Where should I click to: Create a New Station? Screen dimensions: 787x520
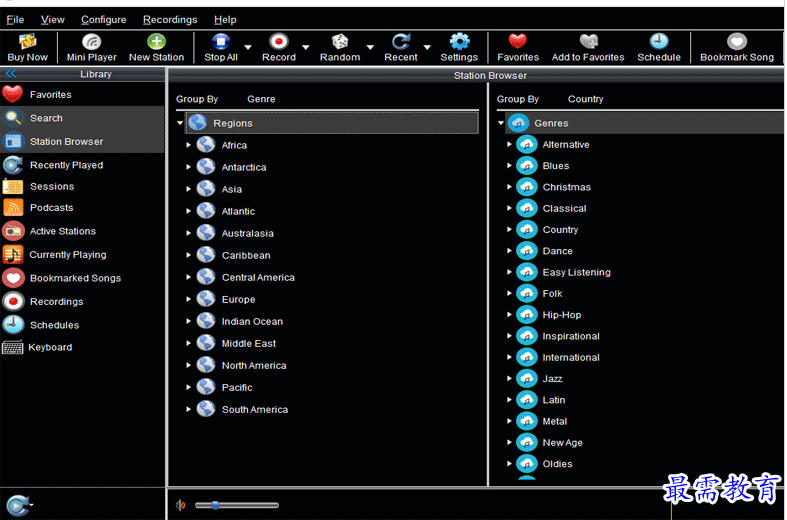[156, 48]
